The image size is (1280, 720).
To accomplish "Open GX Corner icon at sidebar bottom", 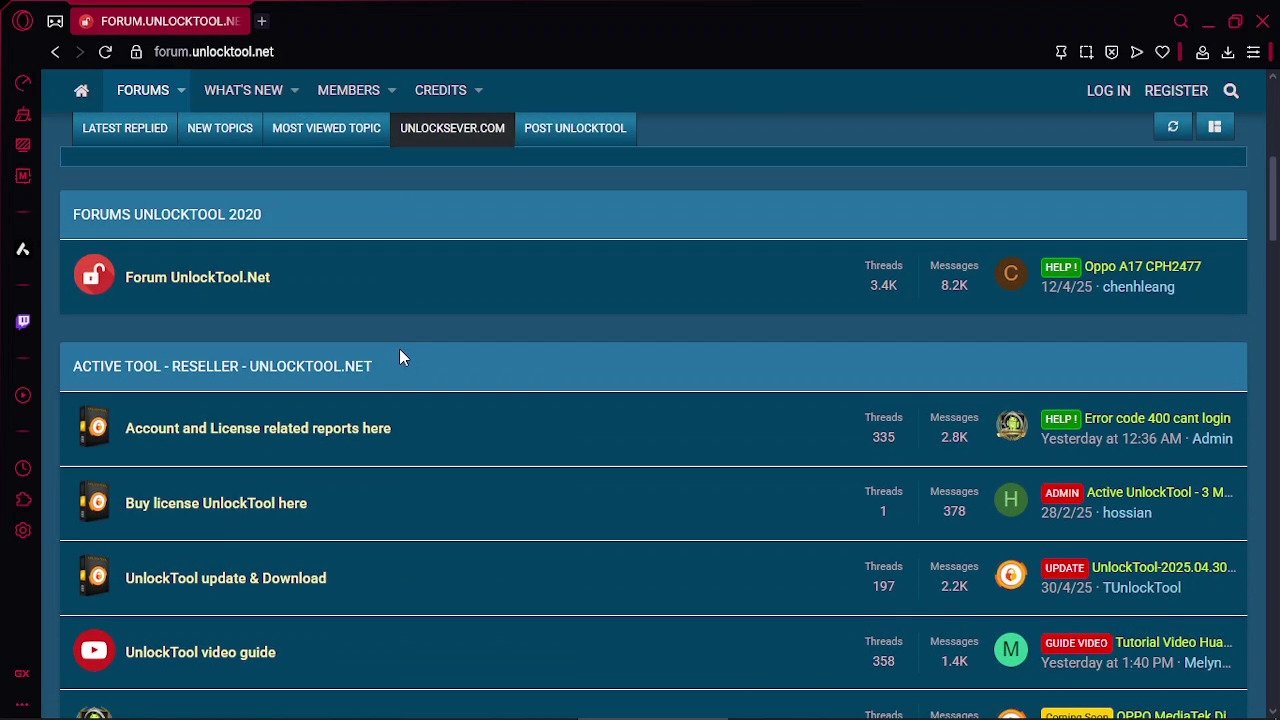I will 22,674.
